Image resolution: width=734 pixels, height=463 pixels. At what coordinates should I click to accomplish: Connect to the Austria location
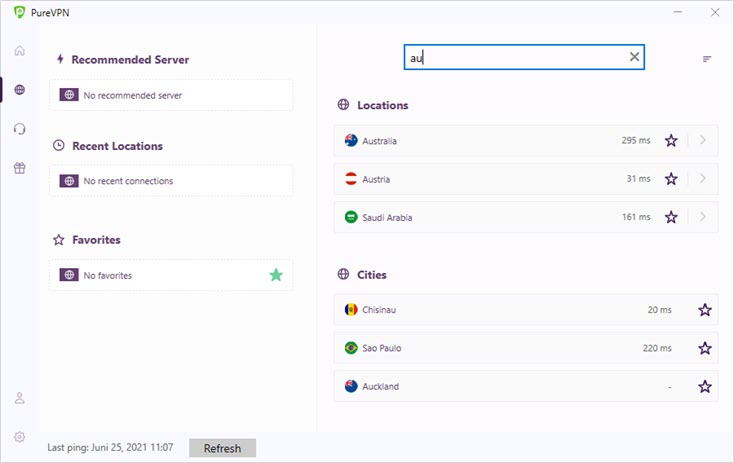point(525,179)
